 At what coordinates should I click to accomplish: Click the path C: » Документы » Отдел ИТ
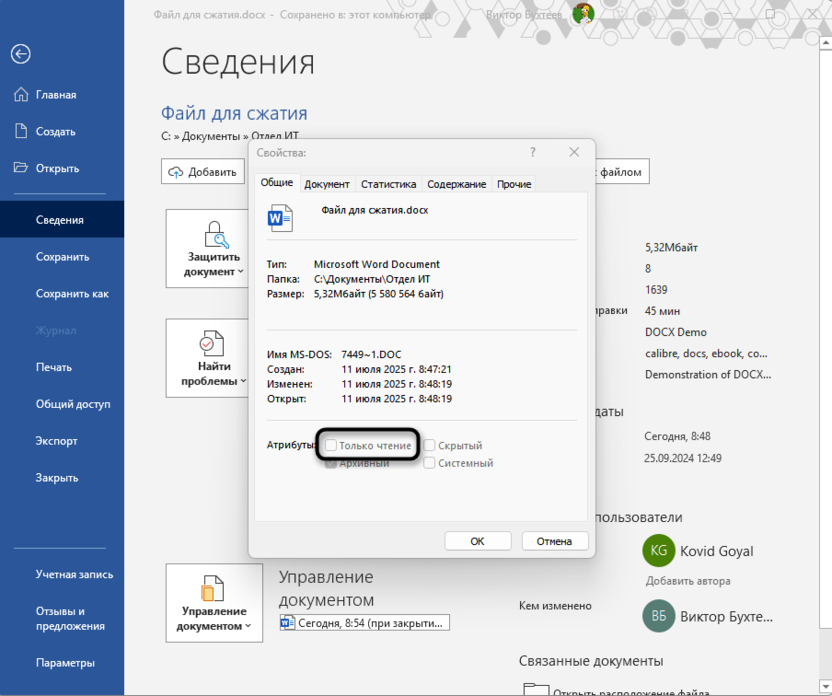(x=230, y=136)
